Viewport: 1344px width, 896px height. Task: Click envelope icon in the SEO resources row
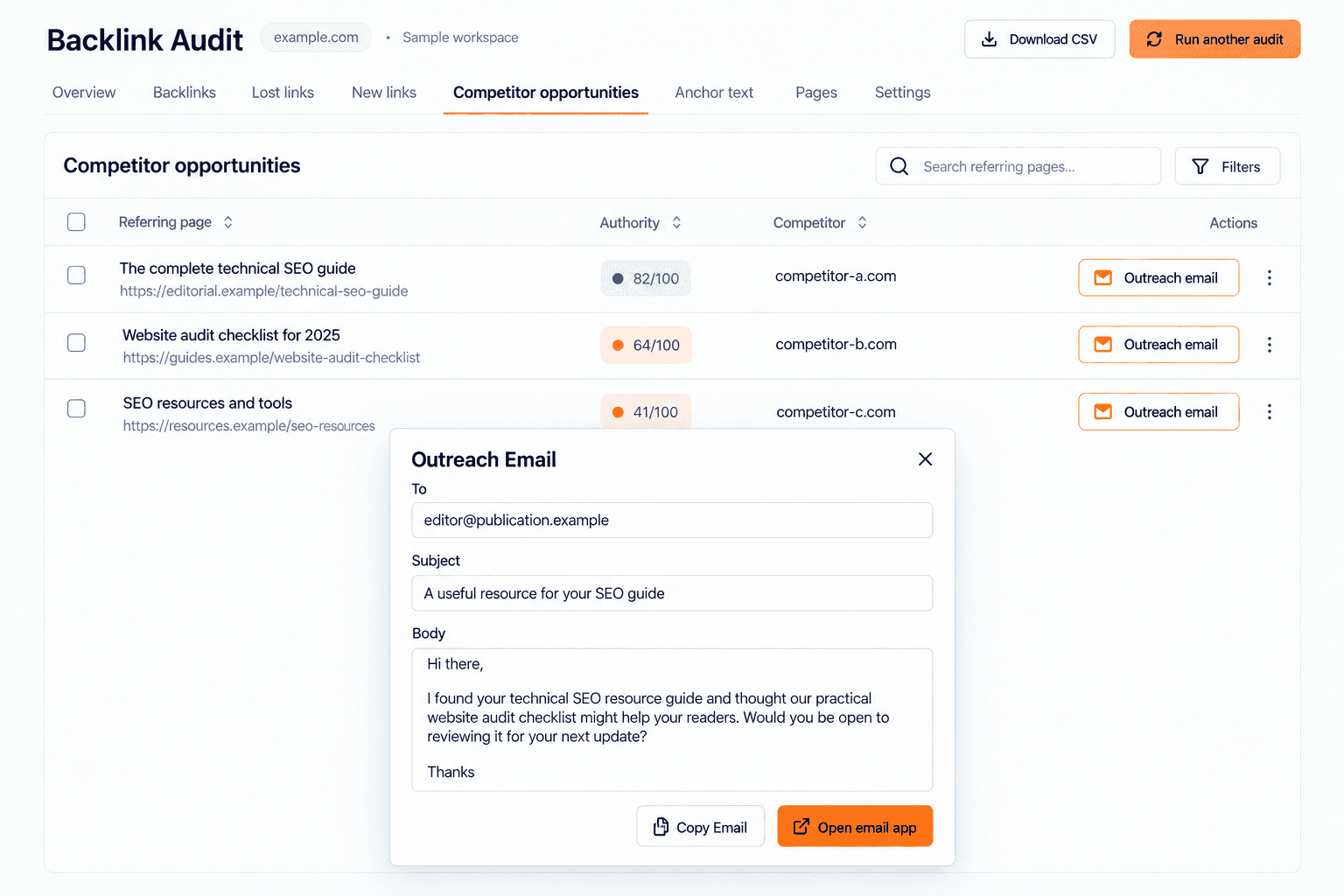coord(1103,411)
